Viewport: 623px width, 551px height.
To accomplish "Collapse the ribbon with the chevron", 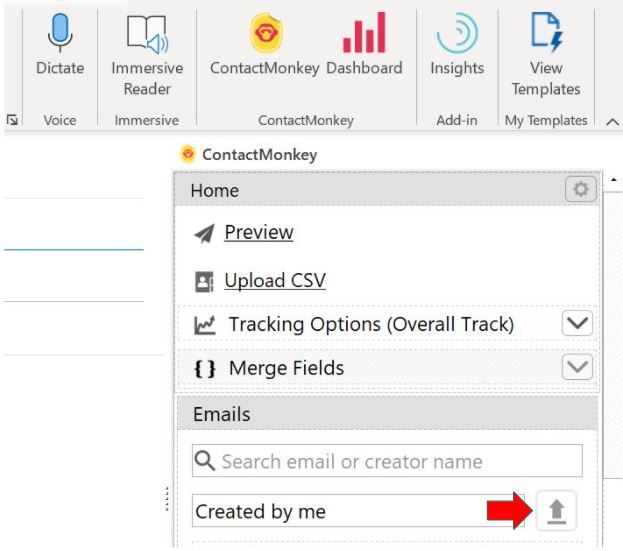I will pos(612,122).
